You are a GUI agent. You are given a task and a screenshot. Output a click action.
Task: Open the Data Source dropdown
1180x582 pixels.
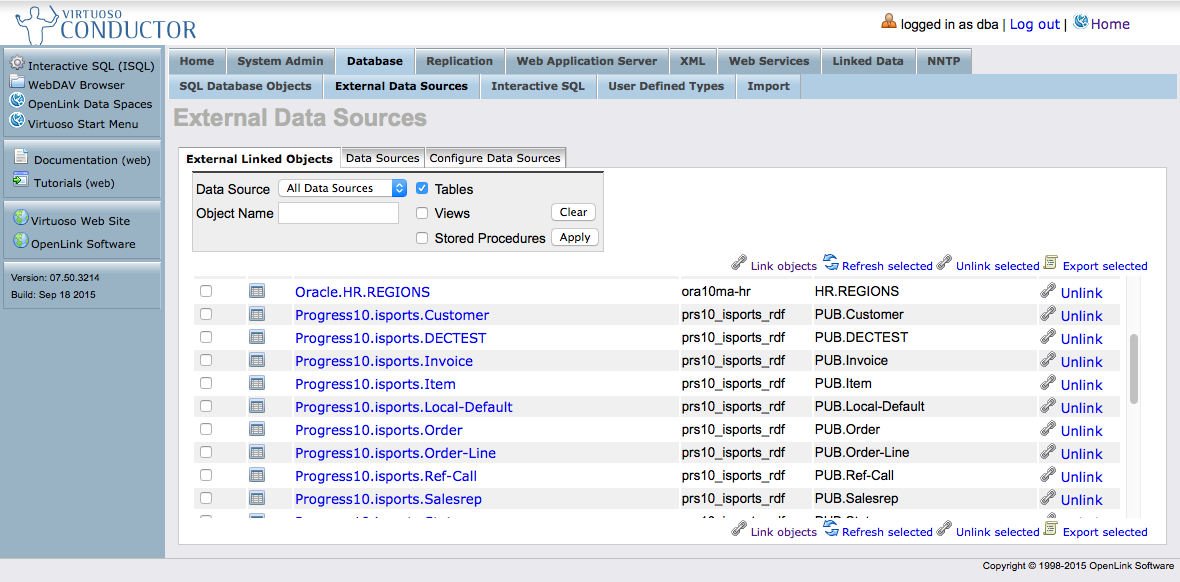coord(344,188)
